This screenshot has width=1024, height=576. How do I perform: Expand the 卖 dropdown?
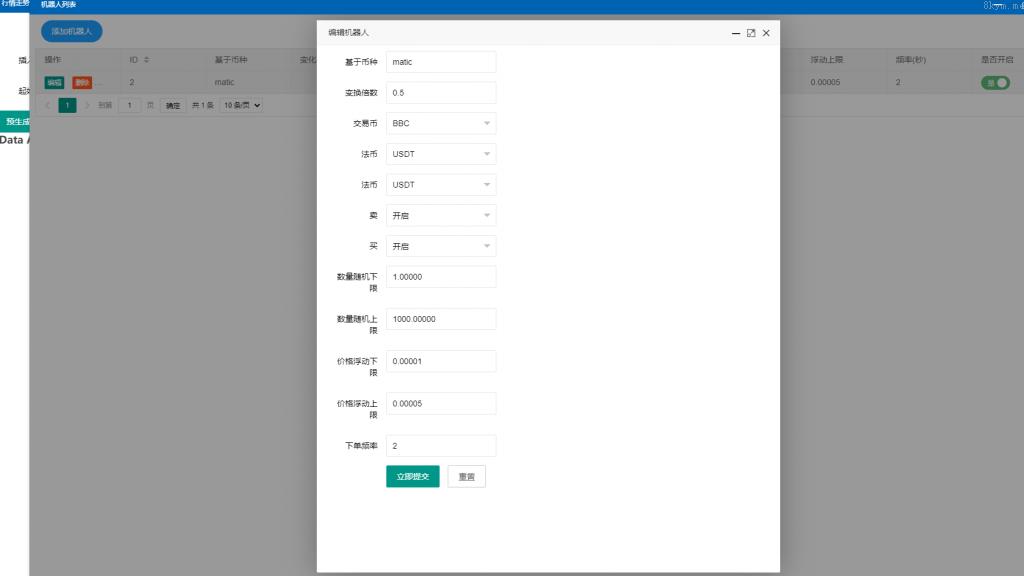click(441, 215)
